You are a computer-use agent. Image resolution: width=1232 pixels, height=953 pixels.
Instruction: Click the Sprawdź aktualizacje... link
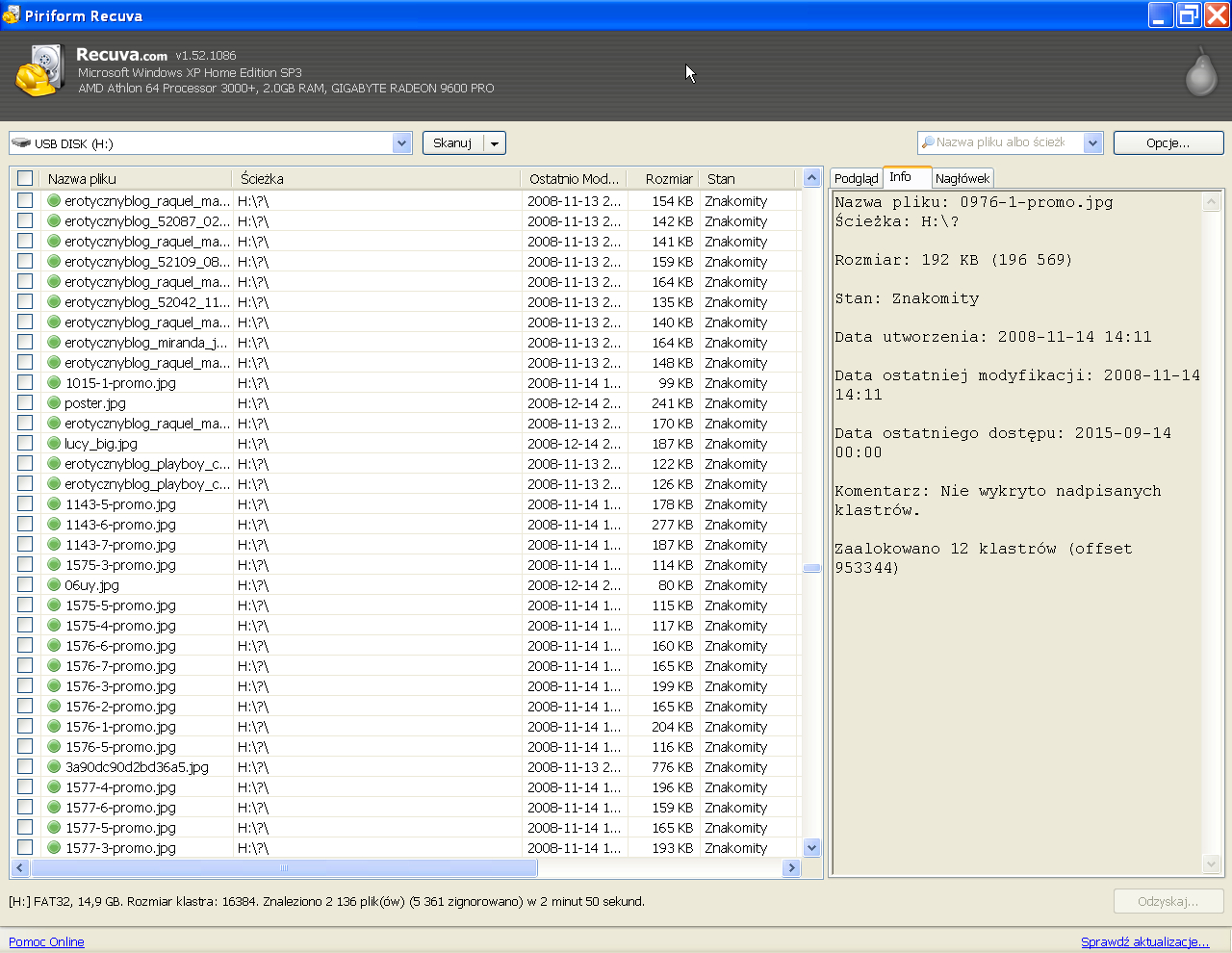coord(1144,942)
